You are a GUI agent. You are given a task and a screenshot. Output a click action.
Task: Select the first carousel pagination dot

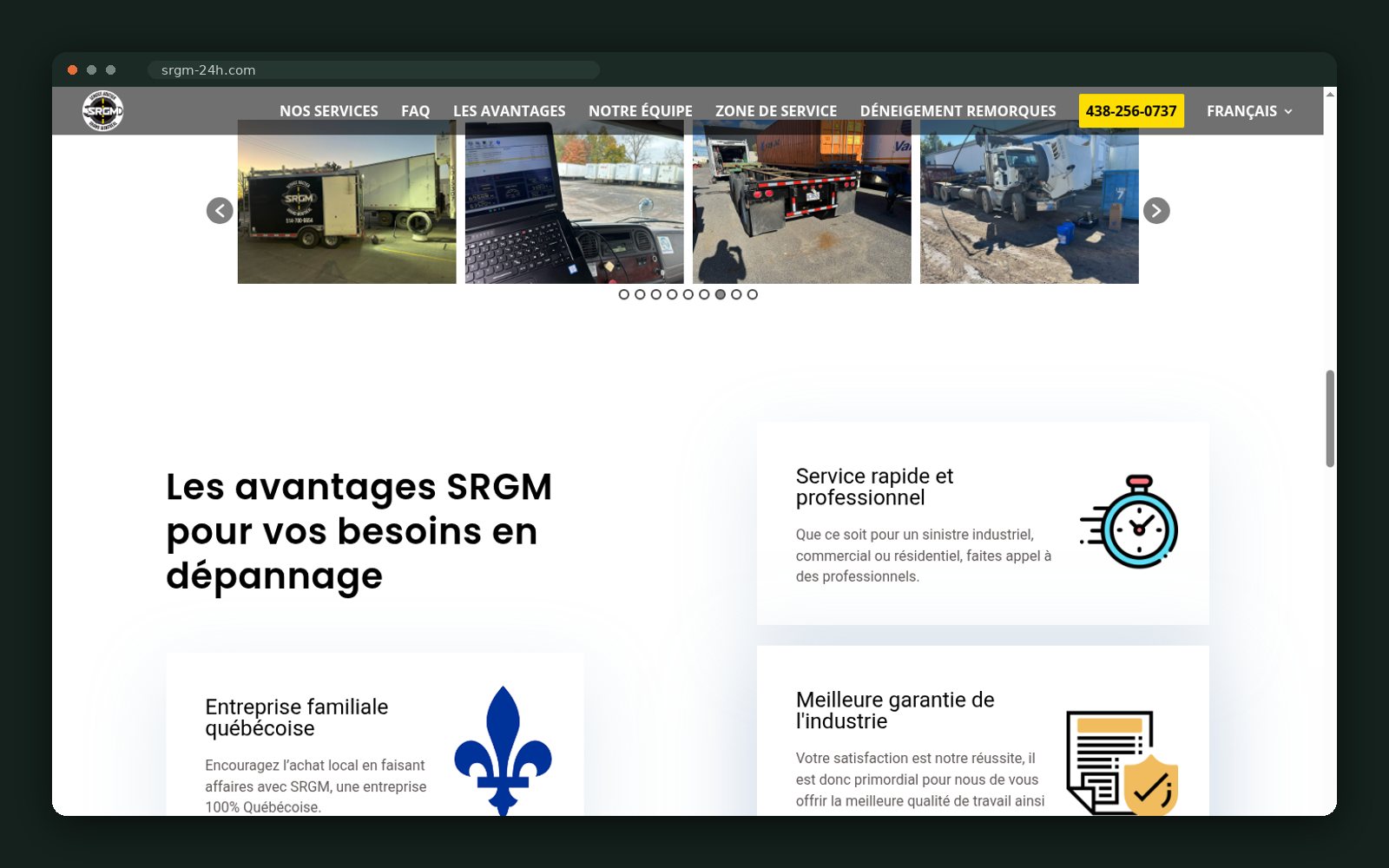tap(624, 294)
